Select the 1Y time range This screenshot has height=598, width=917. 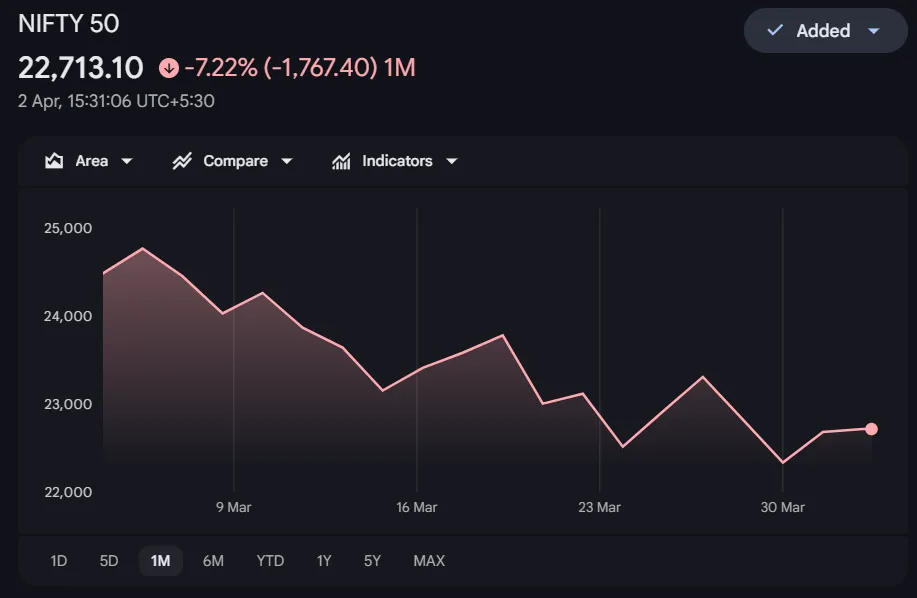(x=324, y=561)
